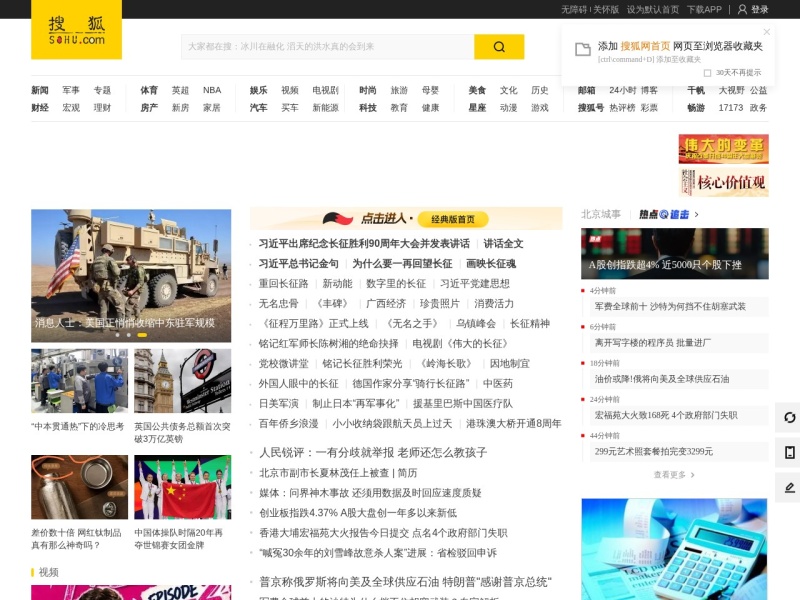Open 离开写字楼的程序员 news item

click(653, 343)
